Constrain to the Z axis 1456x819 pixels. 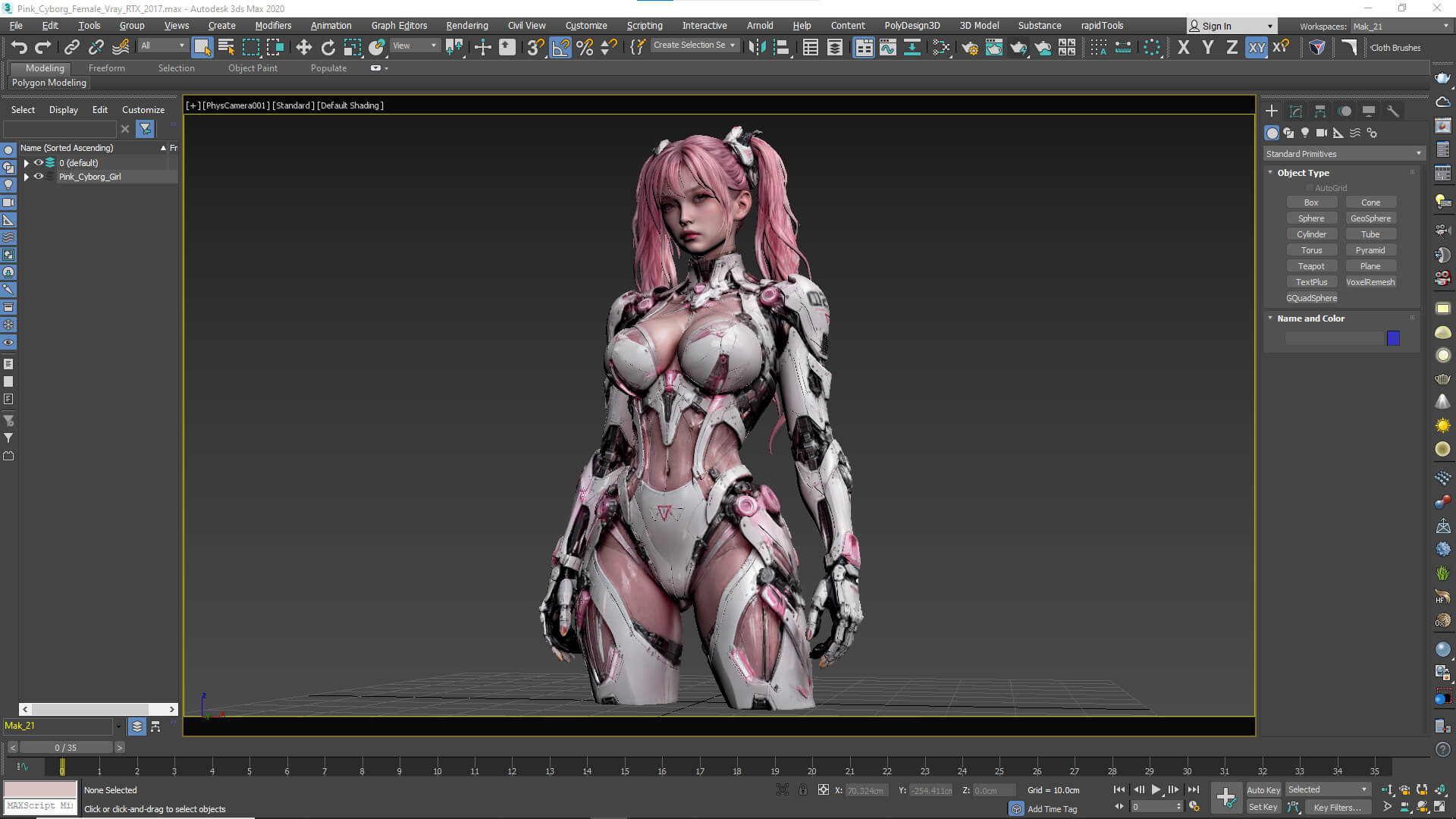point(1232,48)
